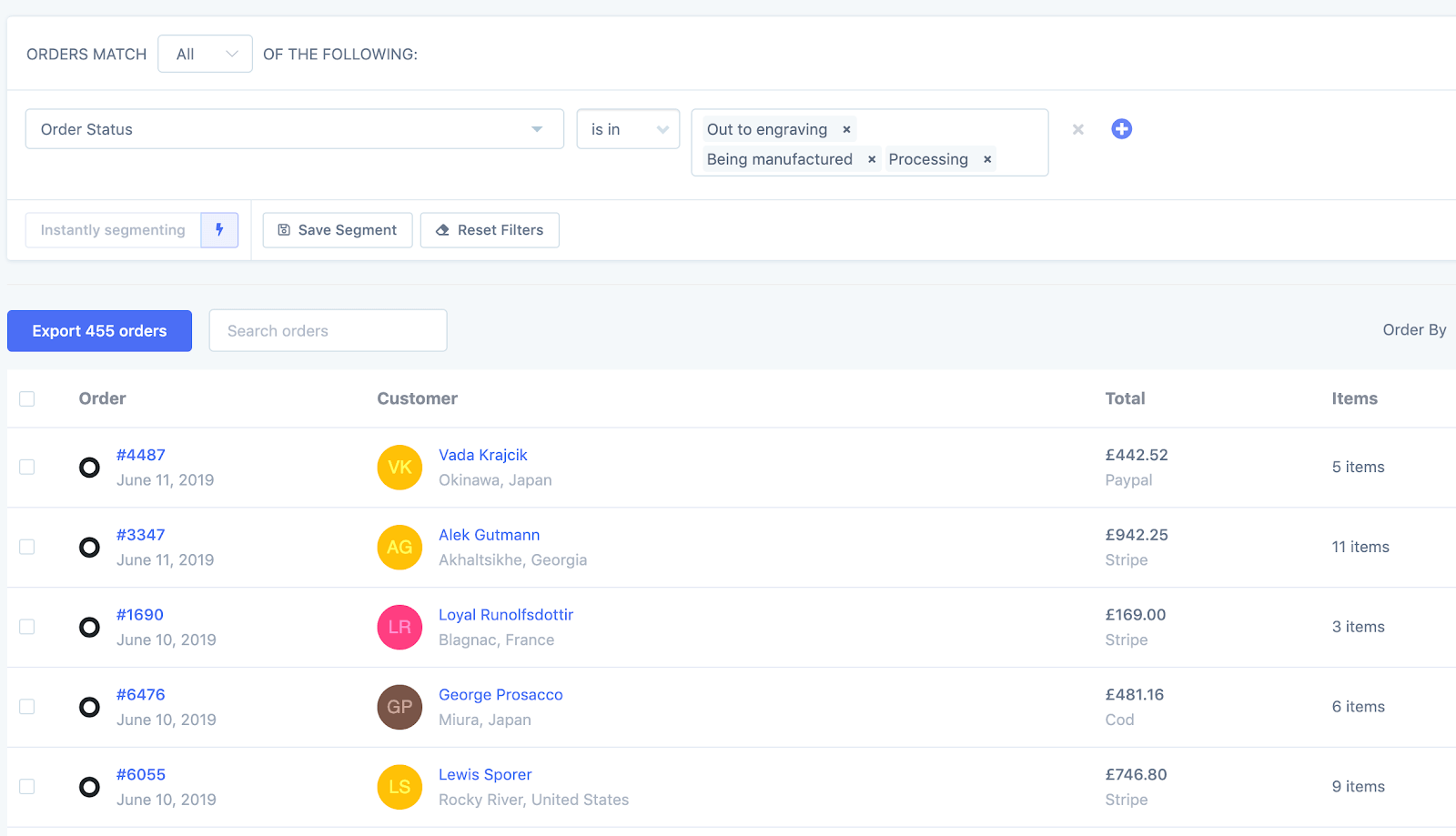1456x836 pixels.
Task: Tick the checkbox for order #6476
Action: (27, 707)
